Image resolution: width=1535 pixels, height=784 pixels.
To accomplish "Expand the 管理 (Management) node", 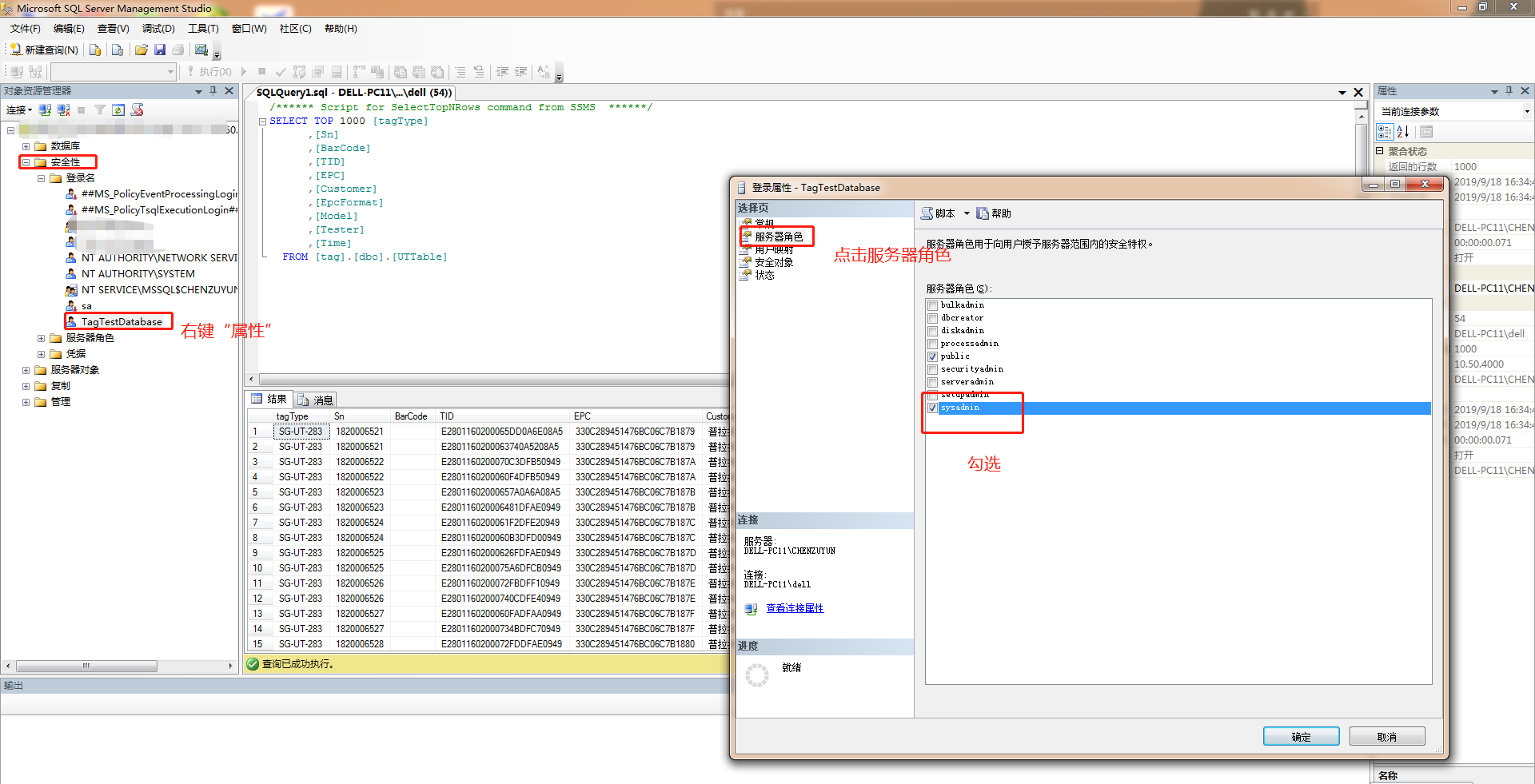I will coord(26,402).
